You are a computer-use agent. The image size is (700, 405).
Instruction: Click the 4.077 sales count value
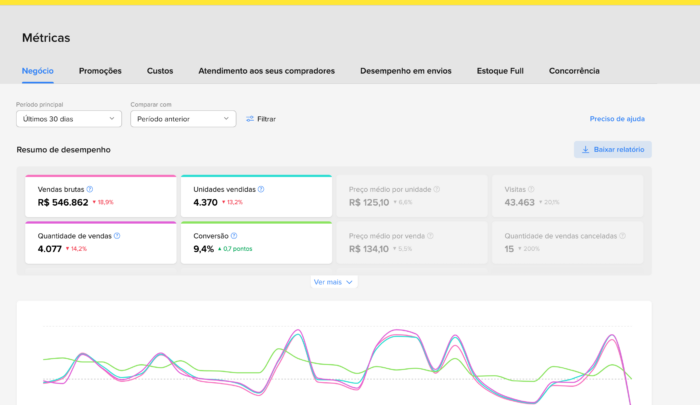[50, 249]
